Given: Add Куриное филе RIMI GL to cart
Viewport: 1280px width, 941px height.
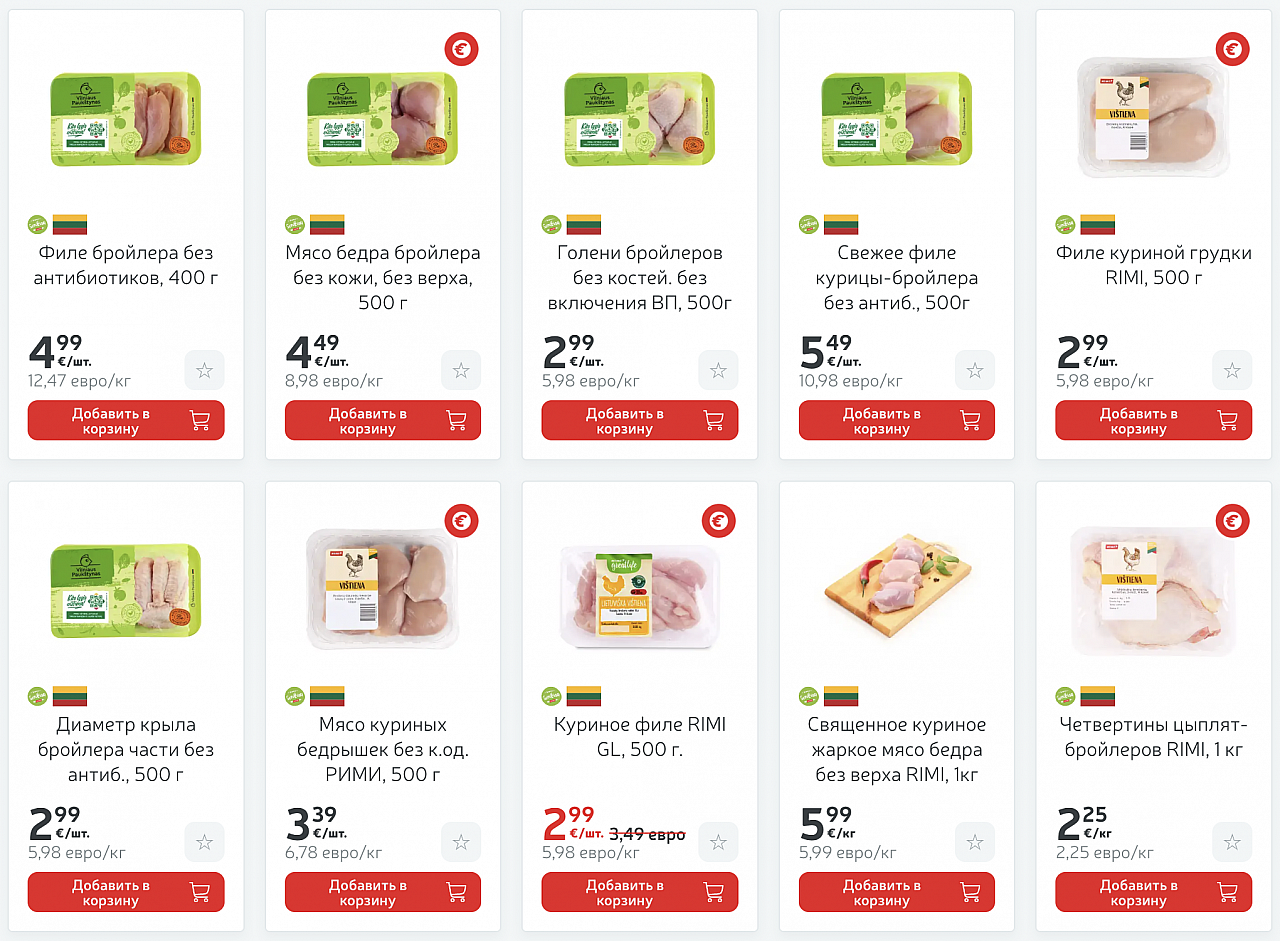Looking at the screenshot, I should 640,892.
